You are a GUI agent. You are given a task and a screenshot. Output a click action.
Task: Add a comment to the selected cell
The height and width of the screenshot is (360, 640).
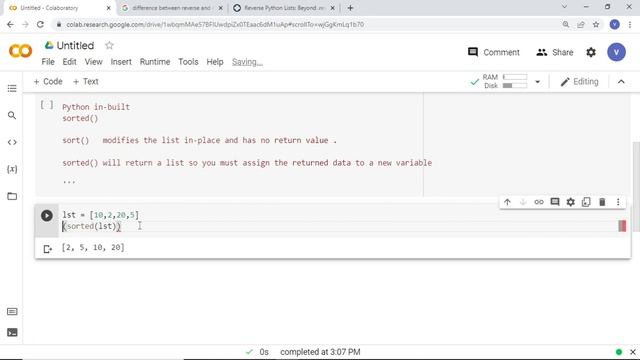tap(555, 202)
